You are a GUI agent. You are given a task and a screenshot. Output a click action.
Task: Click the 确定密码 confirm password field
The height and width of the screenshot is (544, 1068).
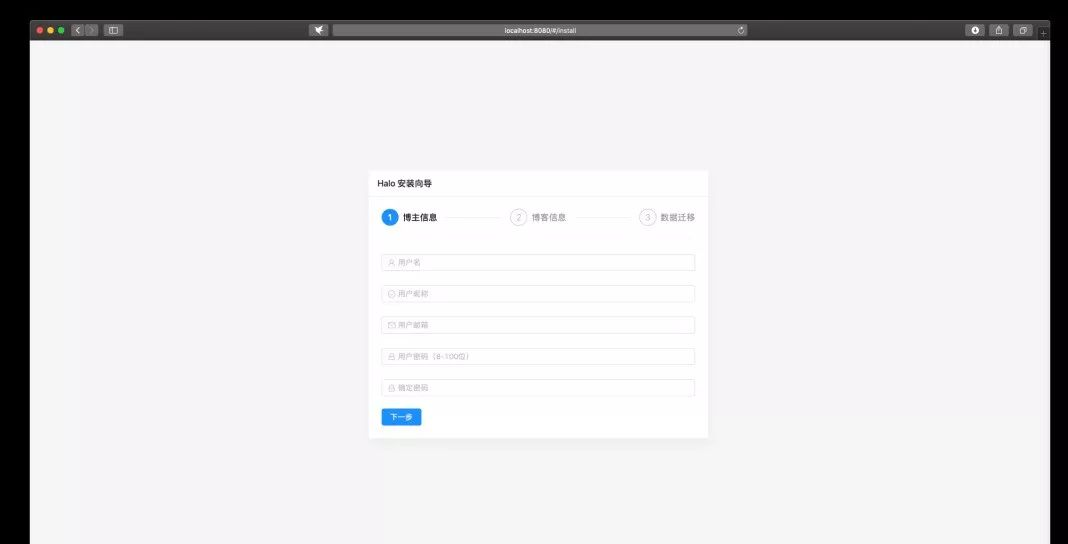pos(538,387)
